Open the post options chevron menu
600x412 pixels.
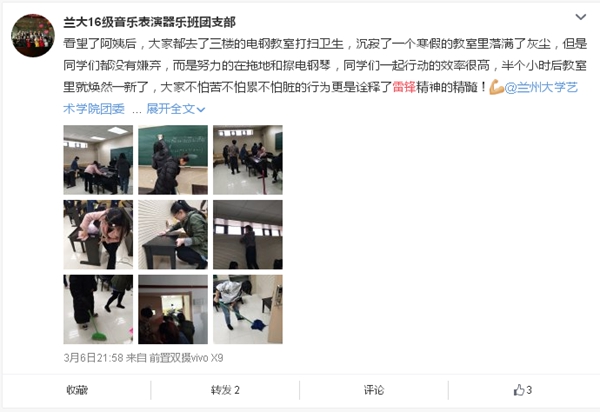580,17
